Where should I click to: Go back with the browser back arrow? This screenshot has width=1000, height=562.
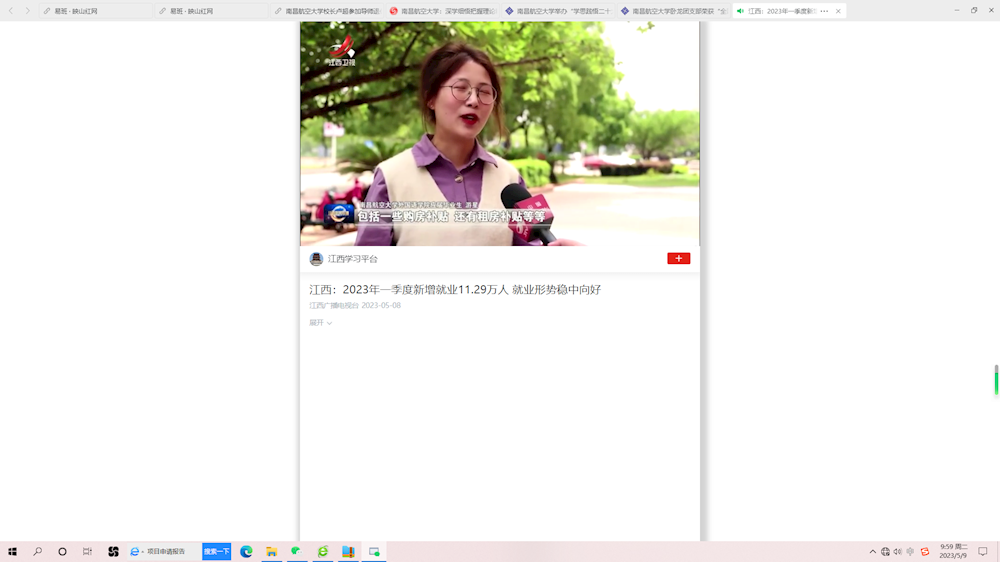(x=12, y=11)
